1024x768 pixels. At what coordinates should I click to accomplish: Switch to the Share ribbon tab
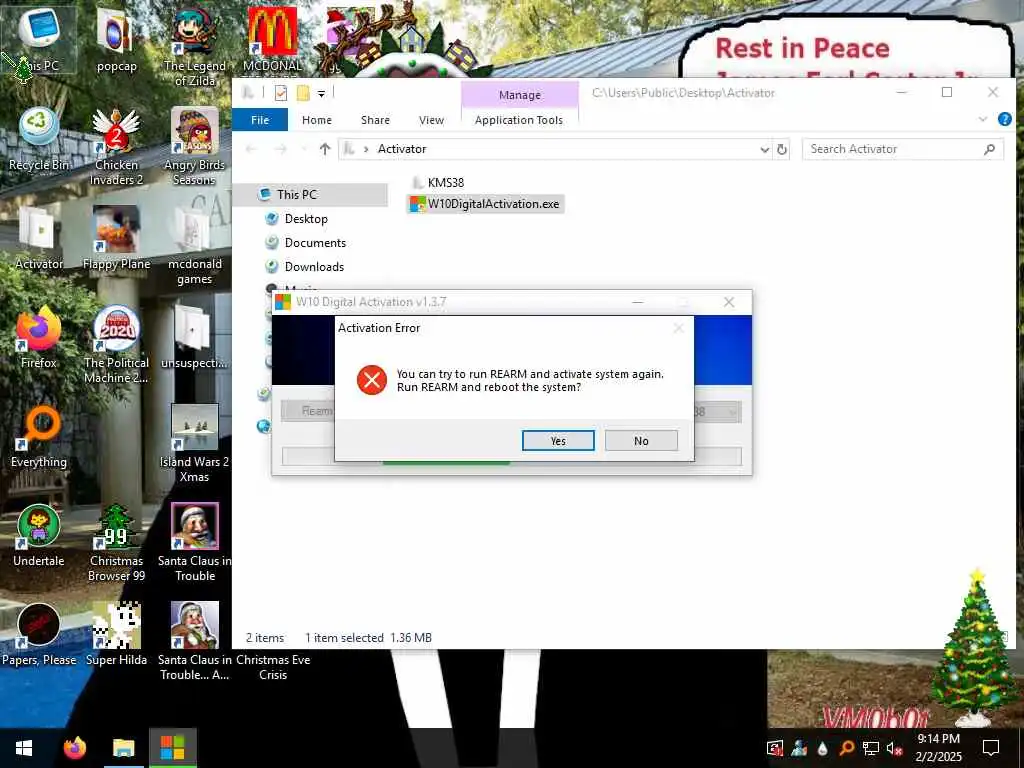coord(375,120)
